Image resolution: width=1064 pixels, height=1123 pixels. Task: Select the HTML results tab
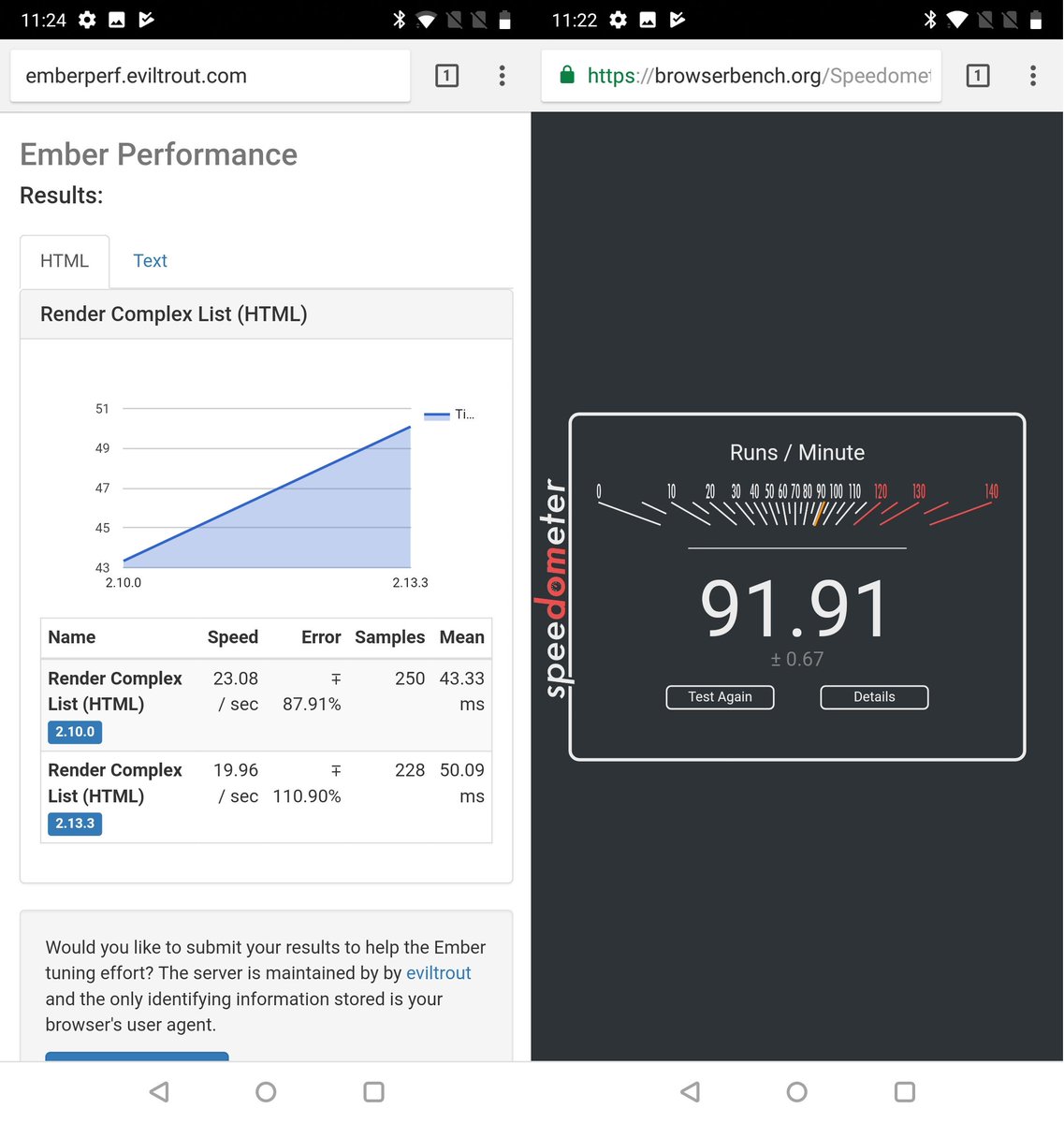point(65,261)
